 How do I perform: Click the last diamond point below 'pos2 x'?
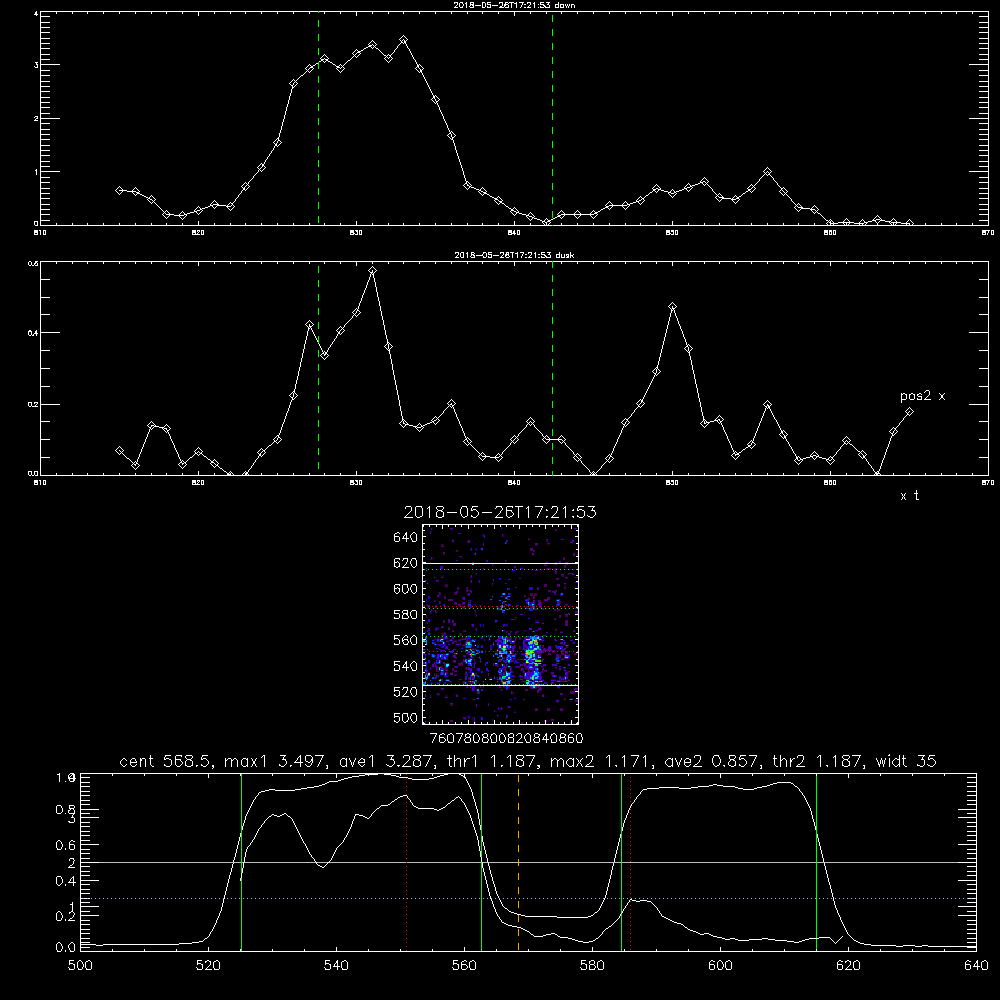click(909, 412)
